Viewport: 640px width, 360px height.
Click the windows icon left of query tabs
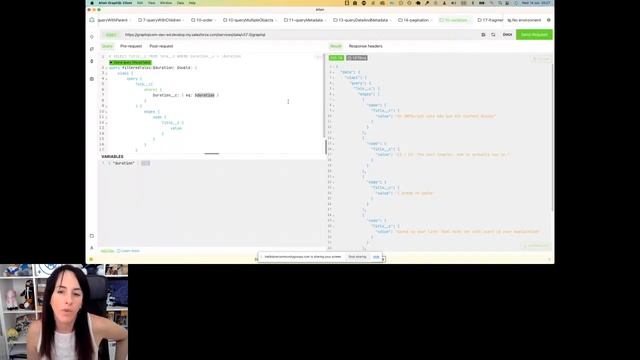click(x=92, y=20)
